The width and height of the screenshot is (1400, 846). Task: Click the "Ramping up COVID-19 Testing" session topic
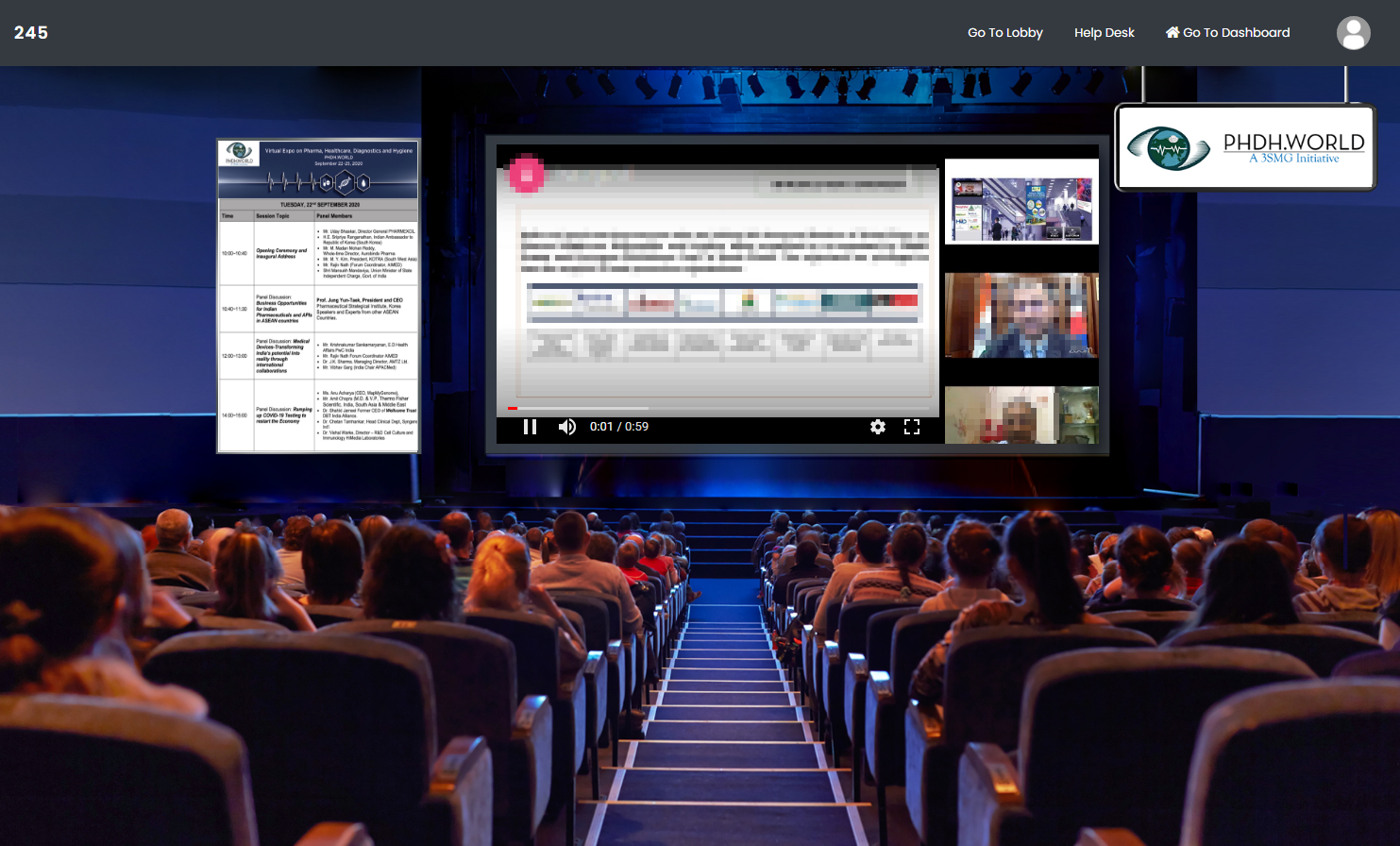[x=284, y=415]
